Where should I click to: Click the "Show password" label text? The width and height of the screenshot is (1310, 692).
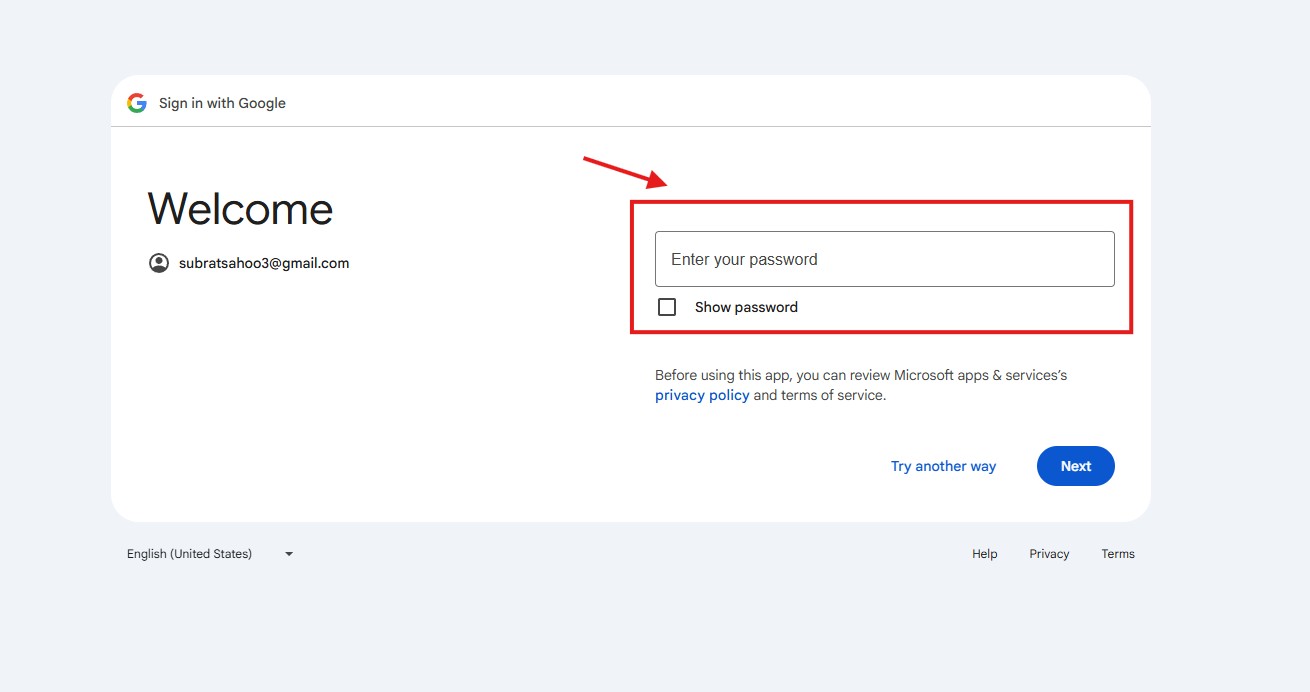(x=746, y=307)
